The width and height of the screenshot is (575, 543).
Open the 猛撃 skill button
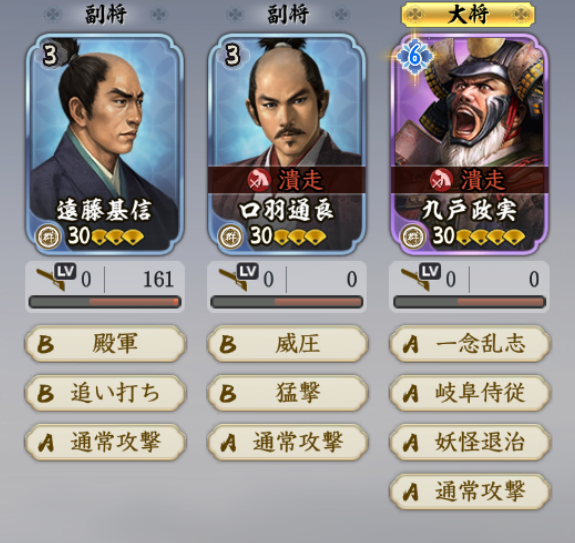click(x=288, y=393)
